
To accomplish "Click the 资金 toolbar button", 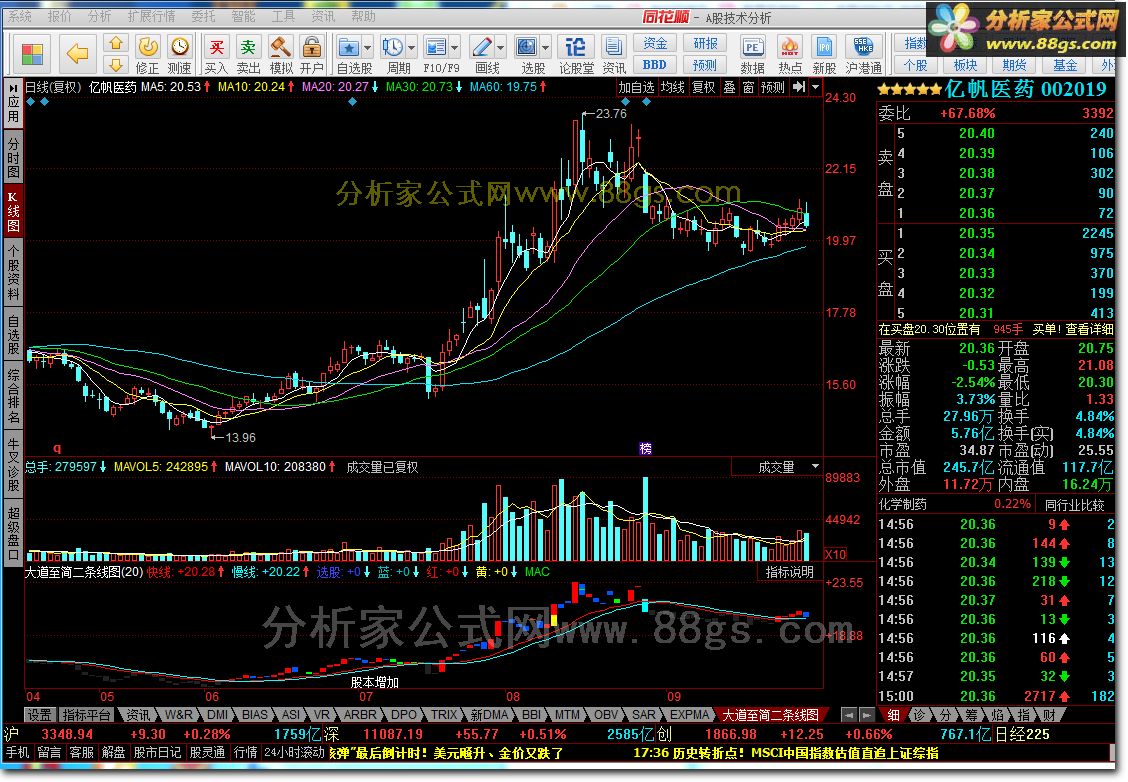I will (x=655, y=43).
